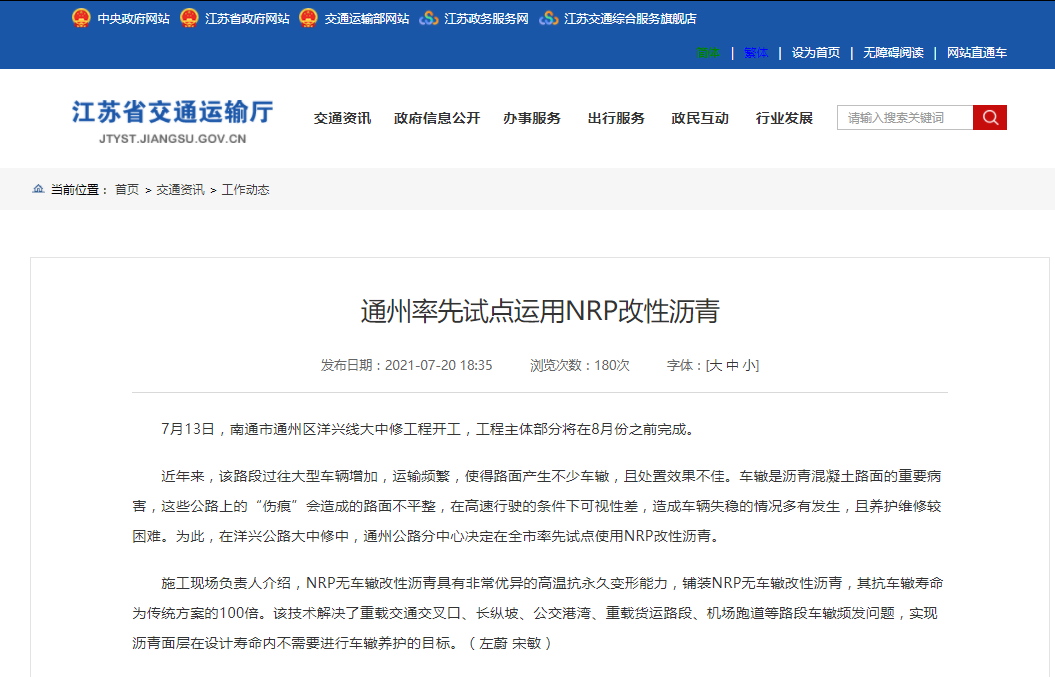Open the 交通运输部网站 link
This screenshot has height=677, width=1055.
[367, 19]
